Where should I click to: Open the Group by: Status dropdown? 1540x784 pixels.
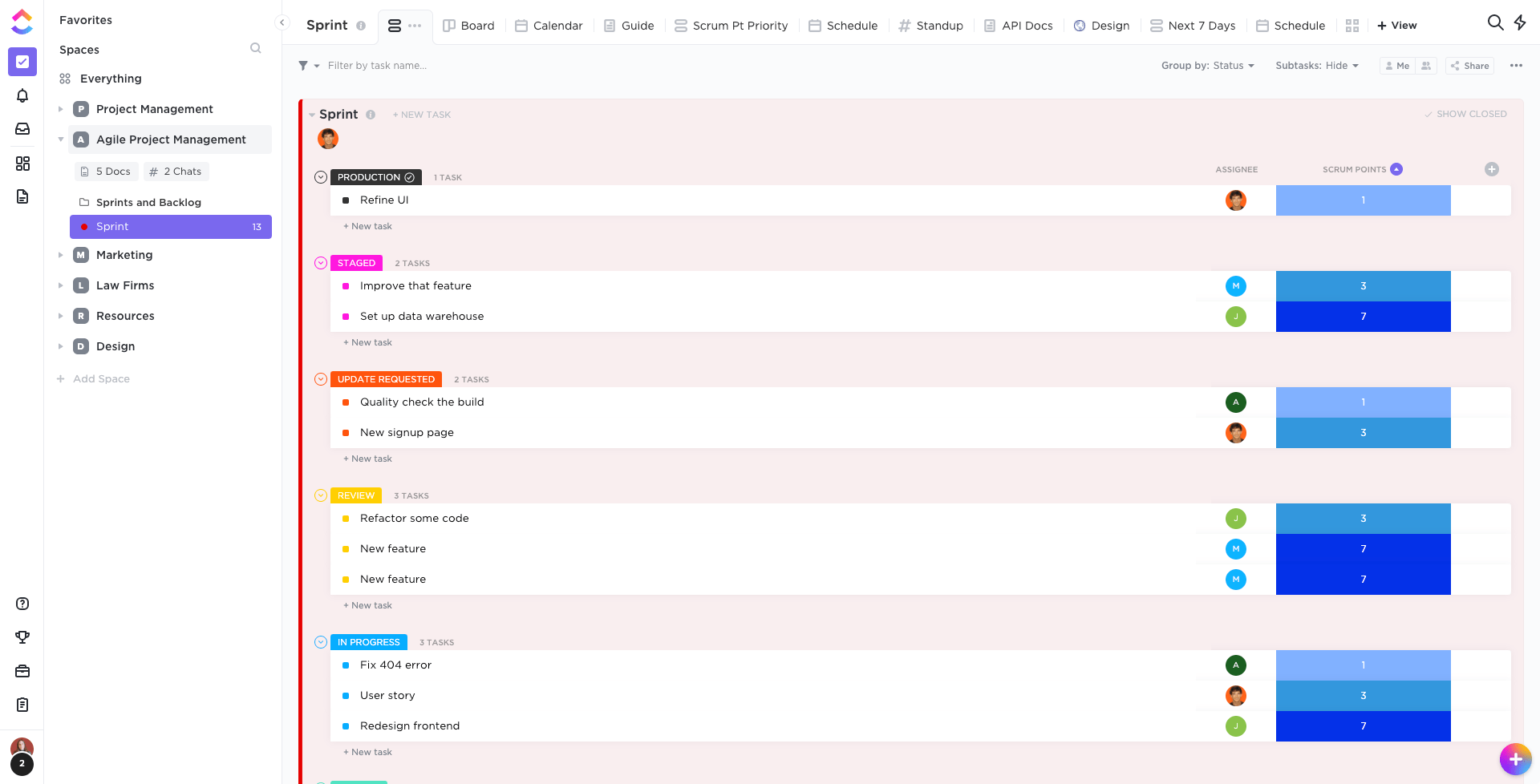[x=1208, y=65]
